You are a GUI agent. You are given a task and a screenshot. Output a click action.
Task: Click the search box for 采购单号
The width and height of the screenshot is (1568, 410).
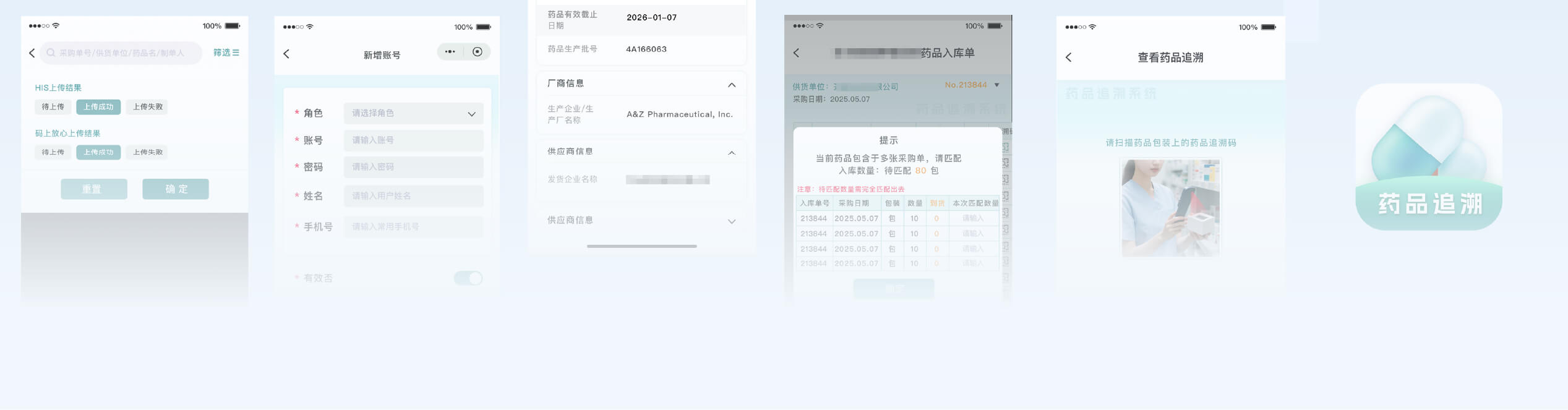pyautogui.click(x=121, y=53)
